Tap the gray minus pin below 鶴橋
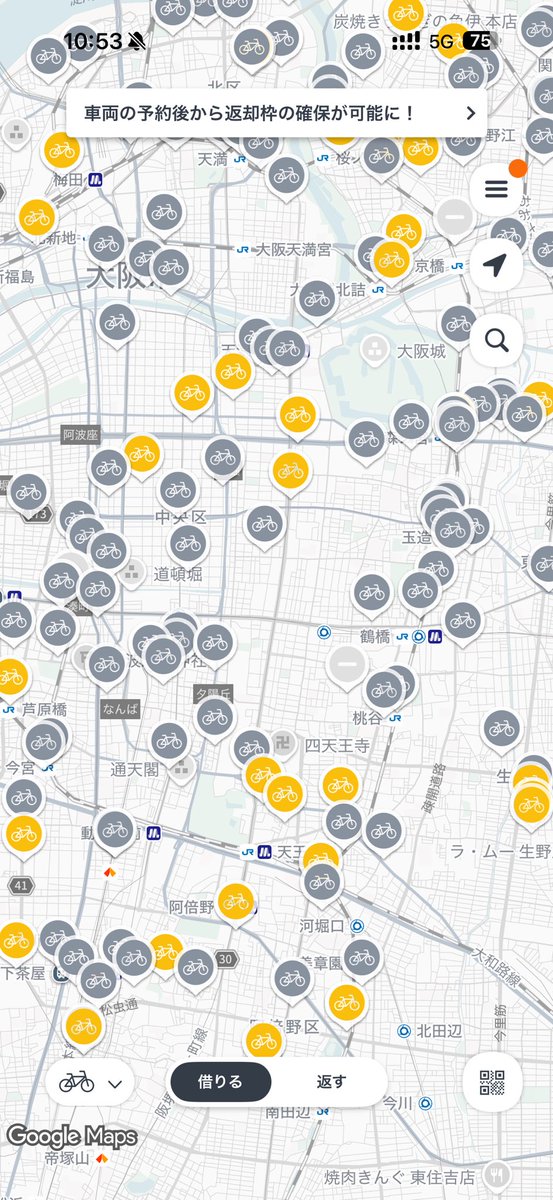Viewport: 553px width, 1200px height. [347, 666]
